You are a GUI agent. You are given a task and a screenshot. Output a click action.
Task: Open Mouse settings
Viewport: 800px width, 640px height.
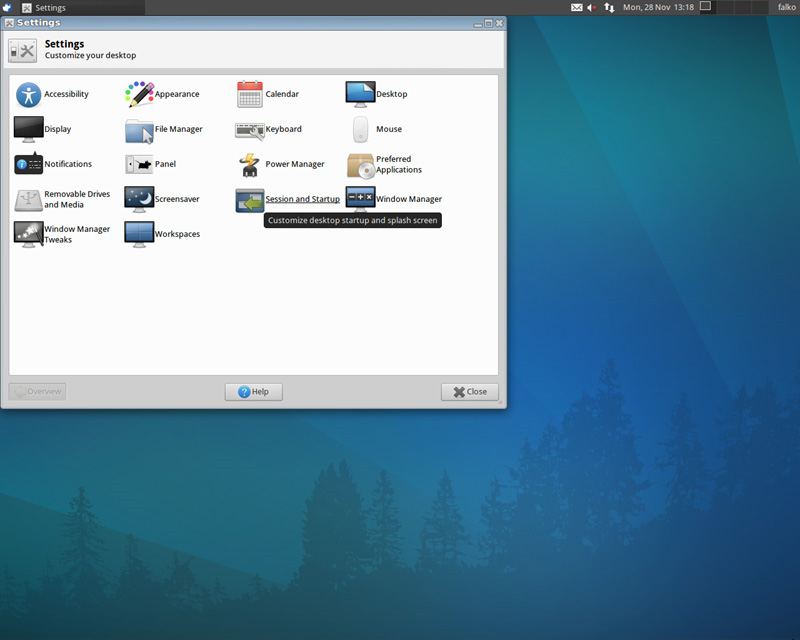(x=360, y=130)
